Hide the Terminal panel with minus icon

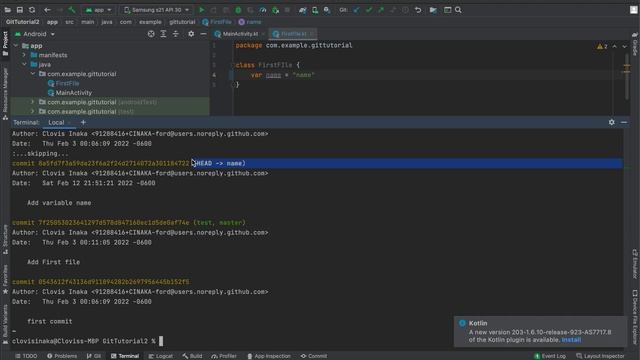coord(624,122)
